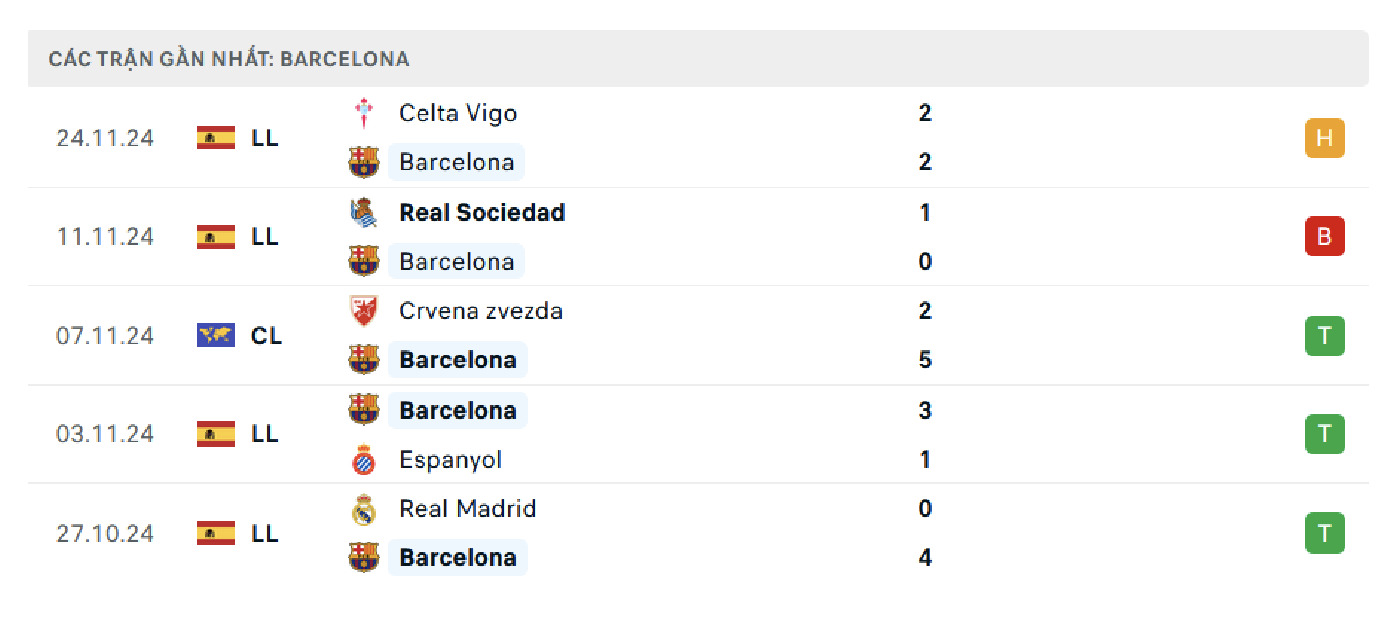Image resolution: width=1382 pixels, height=632 pixels.
Task: Click the Espanyol club badge
Action: (x=363, y=459)
